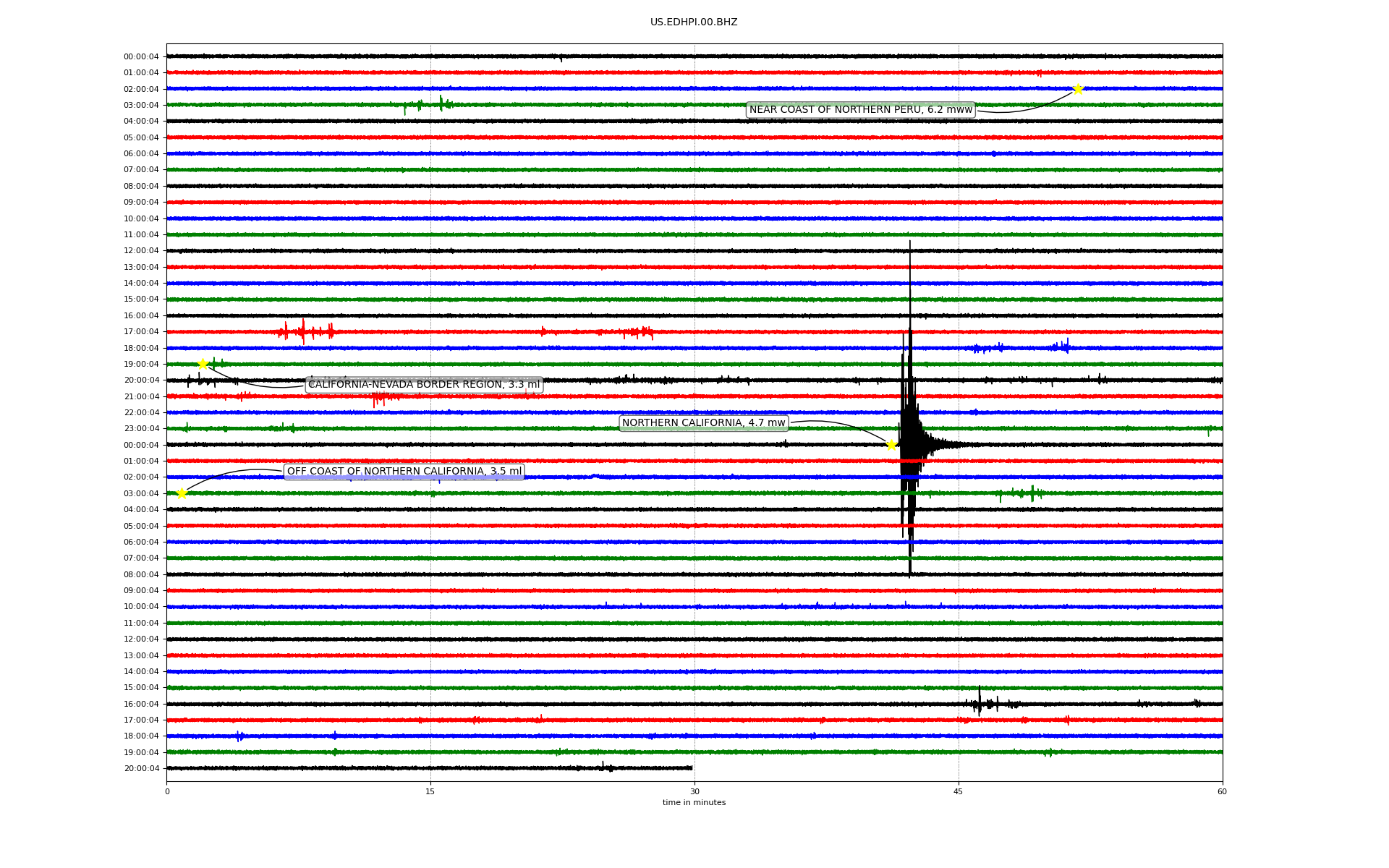Click the 45 tick on time axis
The image size is (1389, 868).
coord(958,791)
